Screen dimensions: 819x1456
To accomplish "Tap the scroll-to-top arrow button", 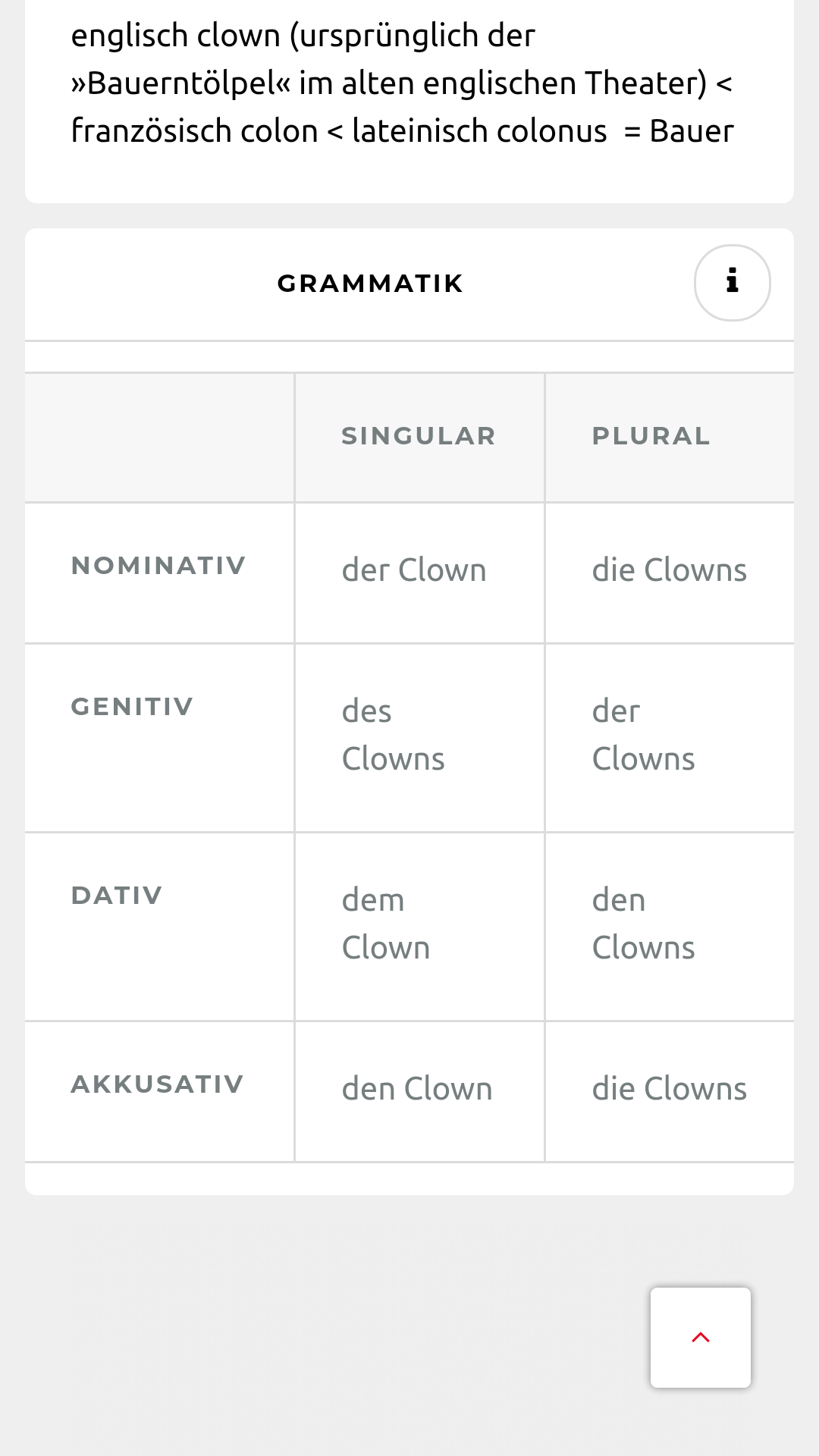I will tap(700, 1338).
